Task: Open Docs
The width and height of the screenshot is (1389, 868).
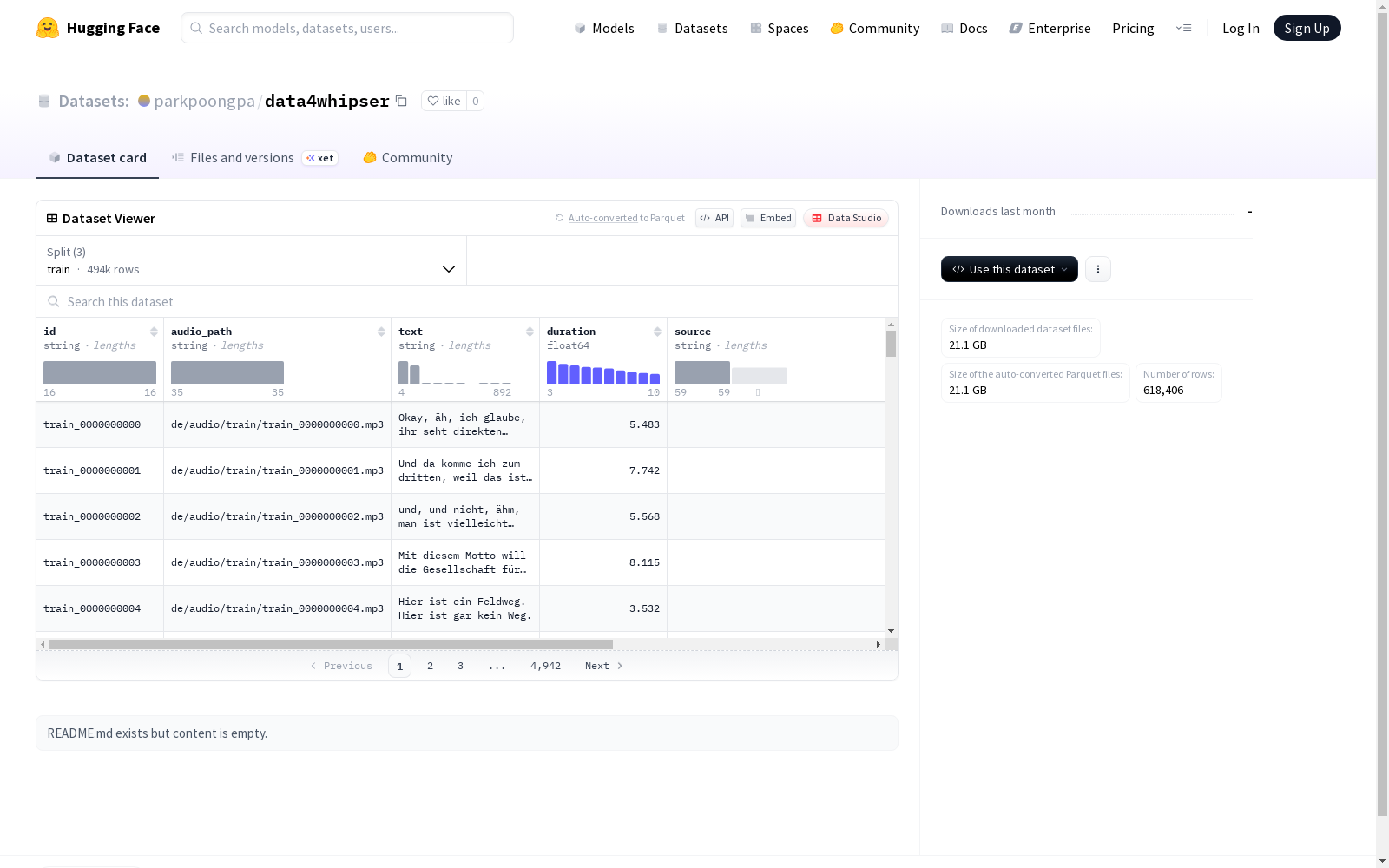Action: [x=964, y=28]
